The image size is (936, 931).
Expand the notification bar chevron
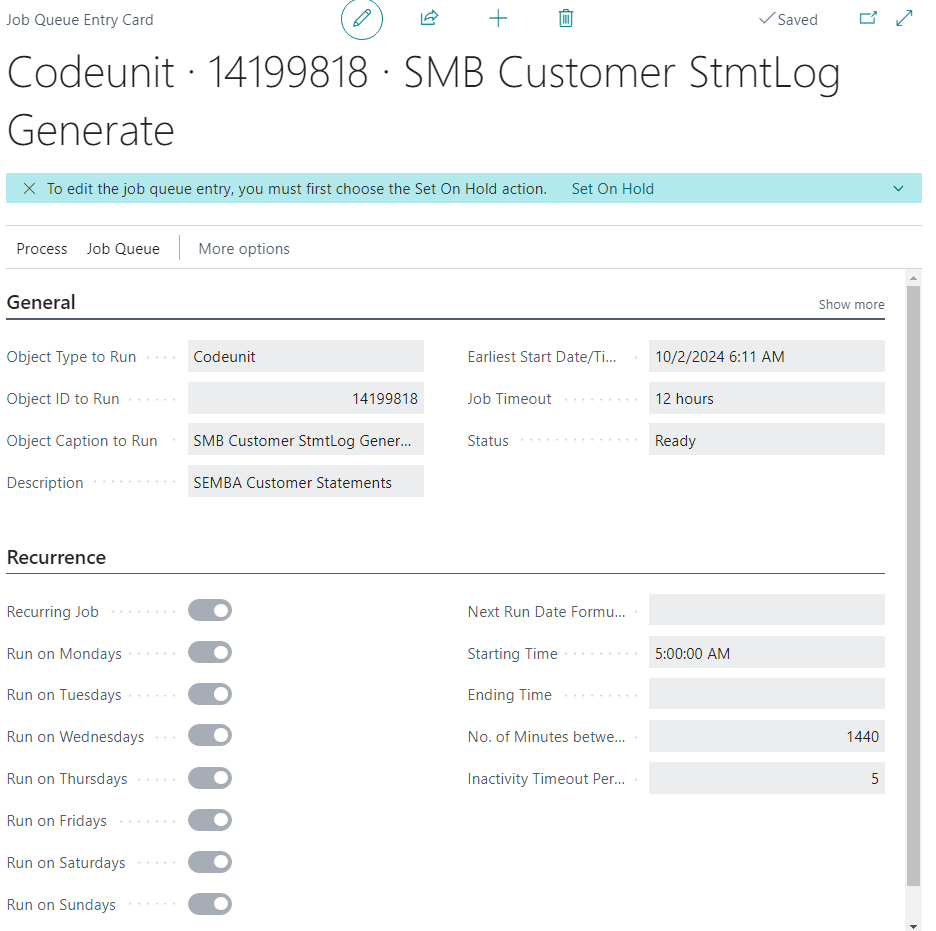[x=898, y=189]
